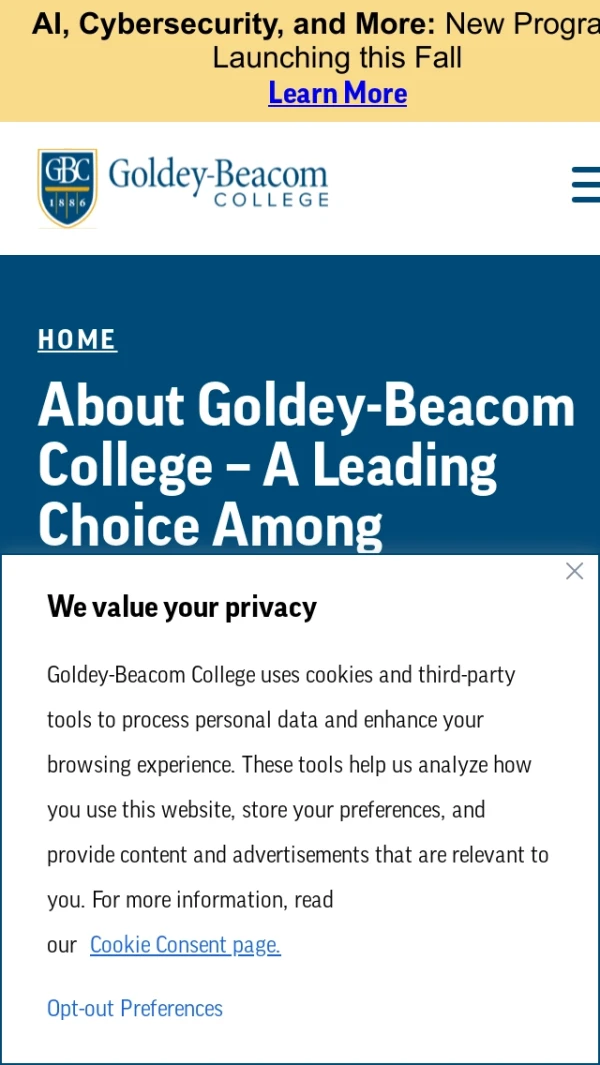Click the 'Choice Among' heading line

(210, 525)
